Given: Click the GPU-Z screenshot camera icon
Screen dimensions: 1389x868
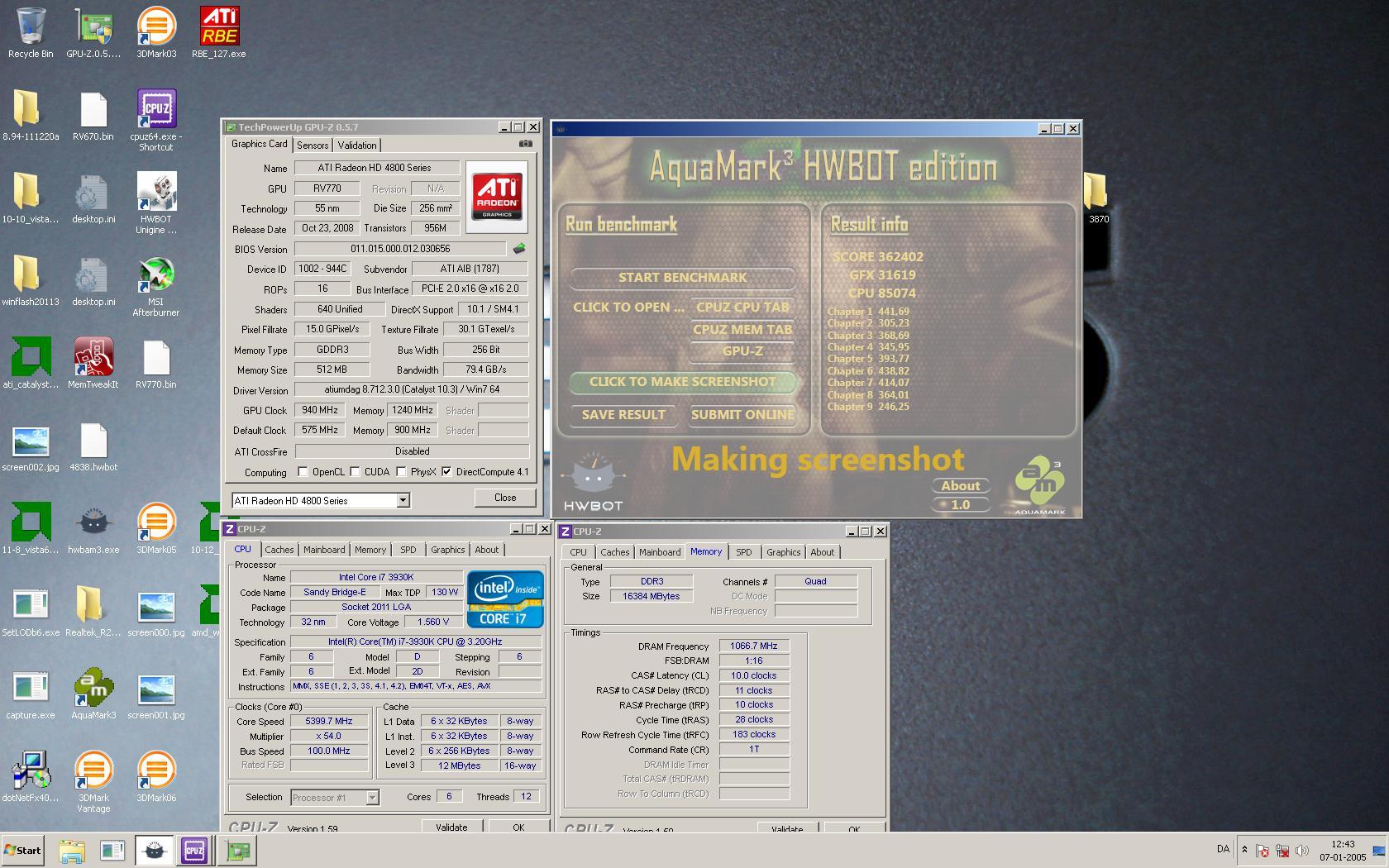Looking at the screenshot, I should [x=525, y=144].
